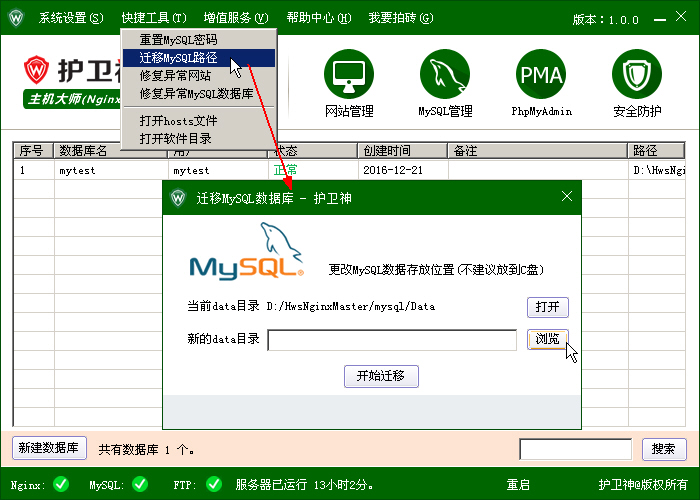The height and width of the screenshot is (500, 700).
Task: Click the 序号 column header
Action: tap(33, 150)
